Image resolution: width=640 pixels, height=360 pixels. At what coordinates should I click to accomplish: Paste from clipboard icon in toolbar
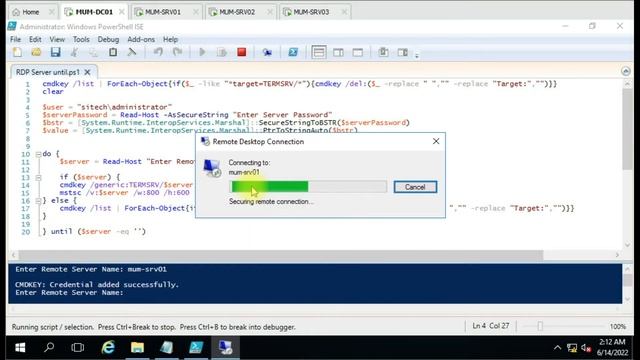113,52
